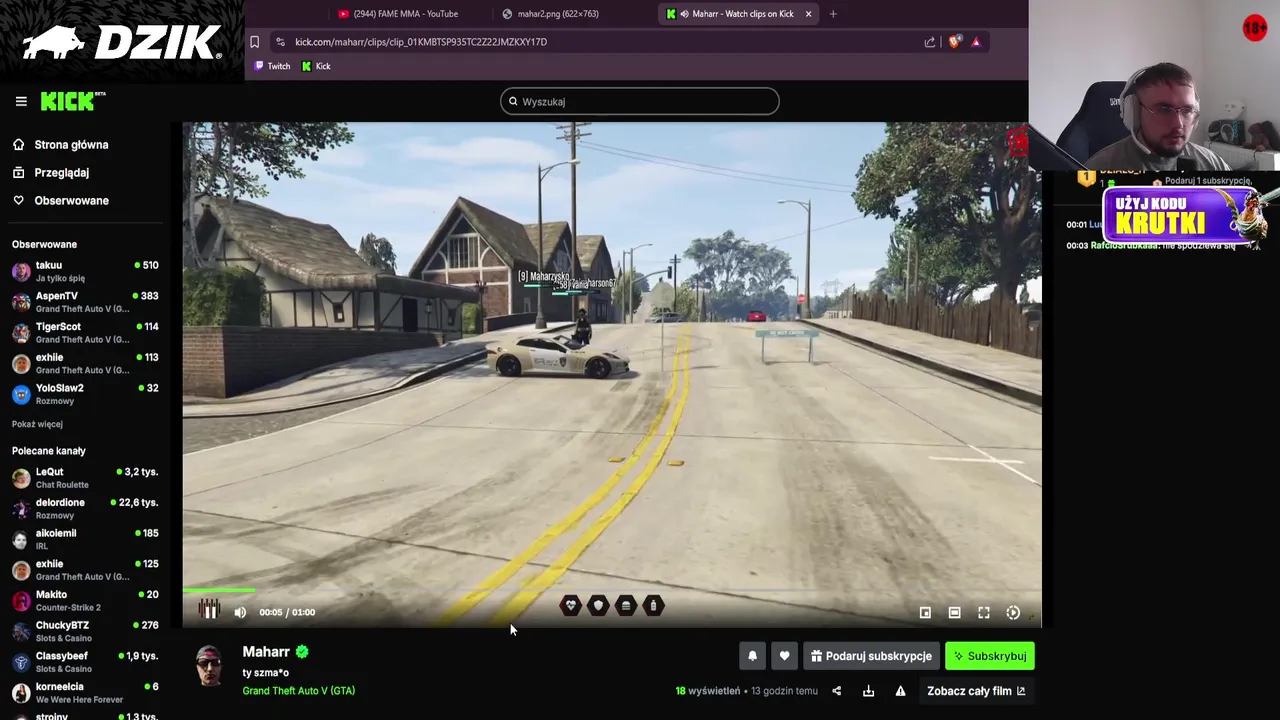The height and width of the screenshot is (720, 1280).
Task: Click the shield HUD icon in video
Action: (598, 605)
